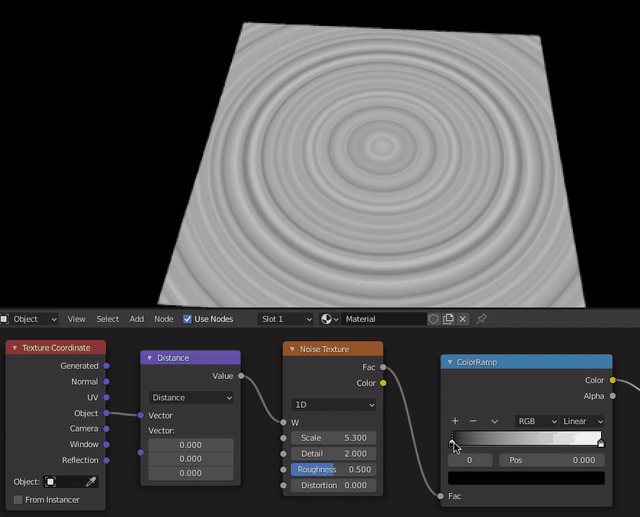
Task: Enable the From Instancer checkbox
Action: (18, 500)
